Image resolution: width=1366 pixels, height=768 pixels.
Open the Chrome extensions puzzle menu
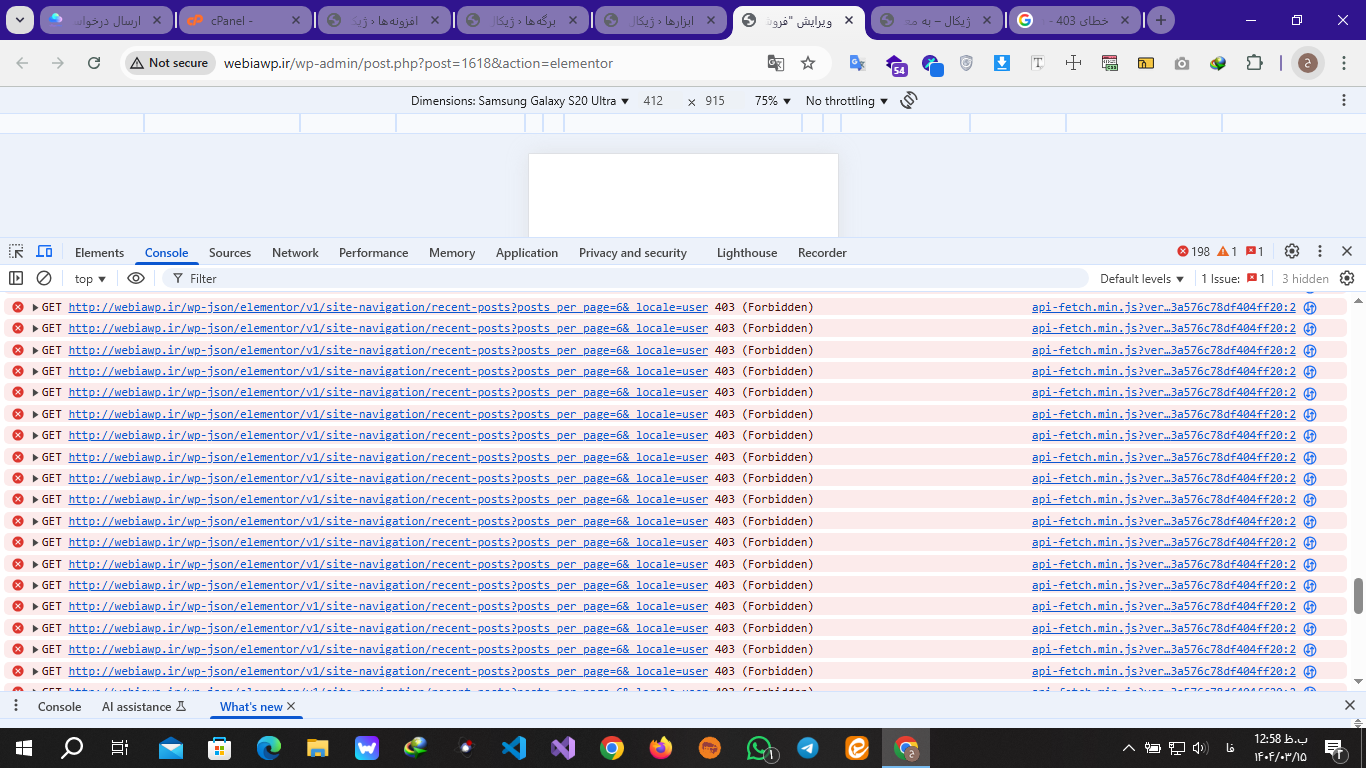[1254, 63]
